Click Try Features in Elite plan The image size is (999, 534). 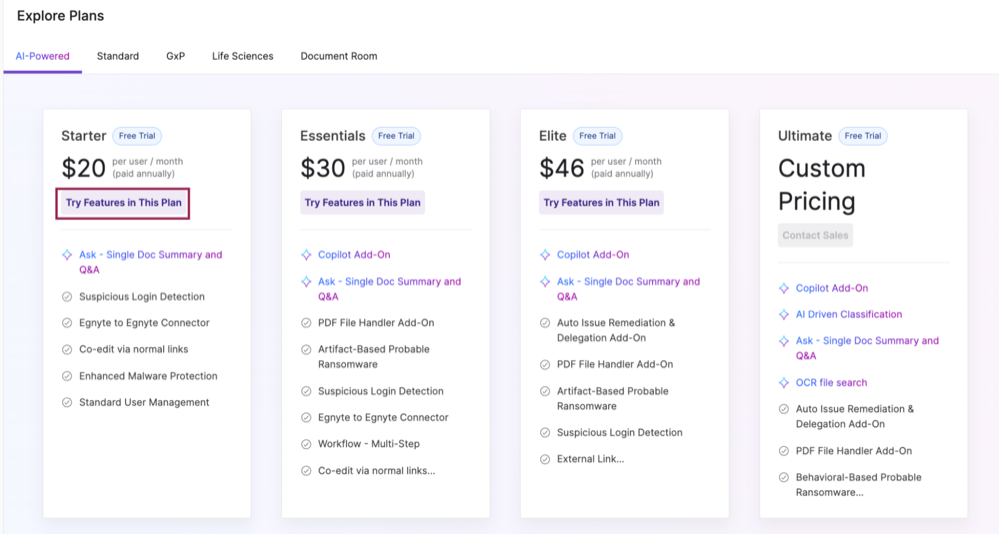tap(601, 203)
